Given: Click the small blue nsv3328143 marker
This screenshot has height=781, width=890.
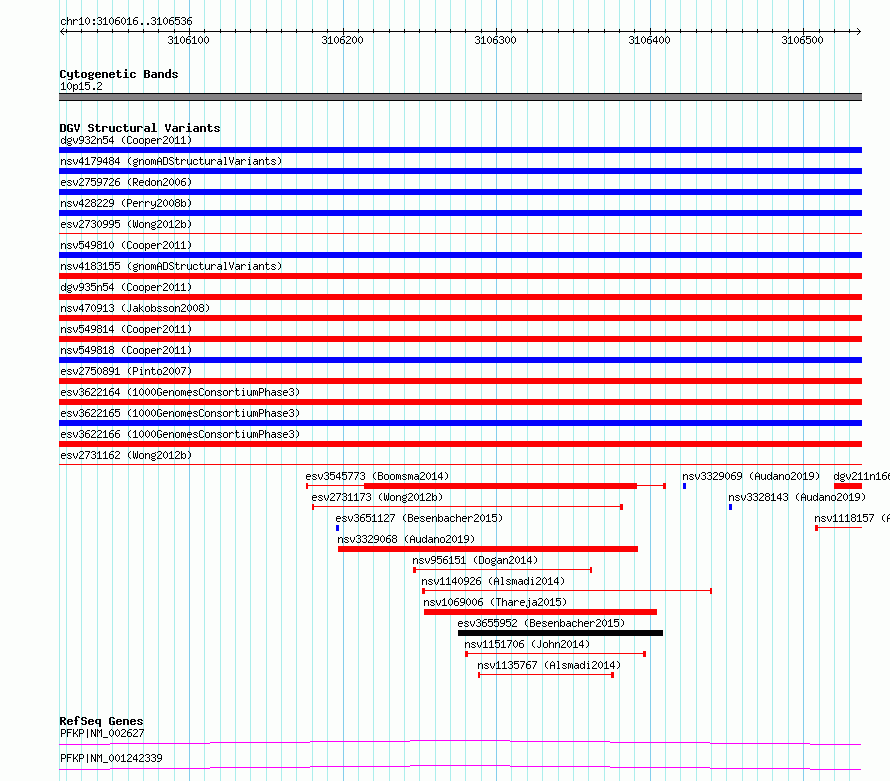Looking at the screenshot, I should 731,507.
